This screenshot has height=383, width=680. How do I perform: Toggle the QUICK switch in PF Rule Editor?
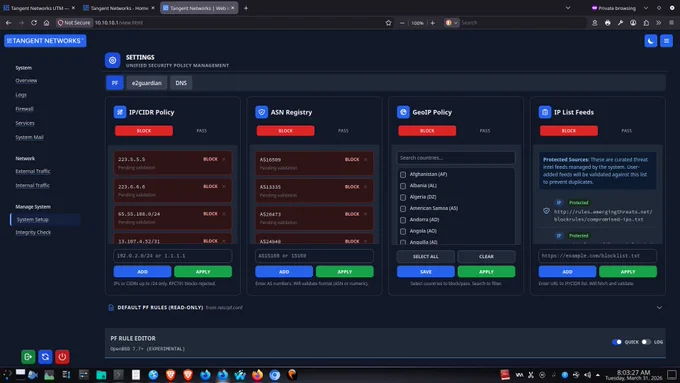(617, 342)
